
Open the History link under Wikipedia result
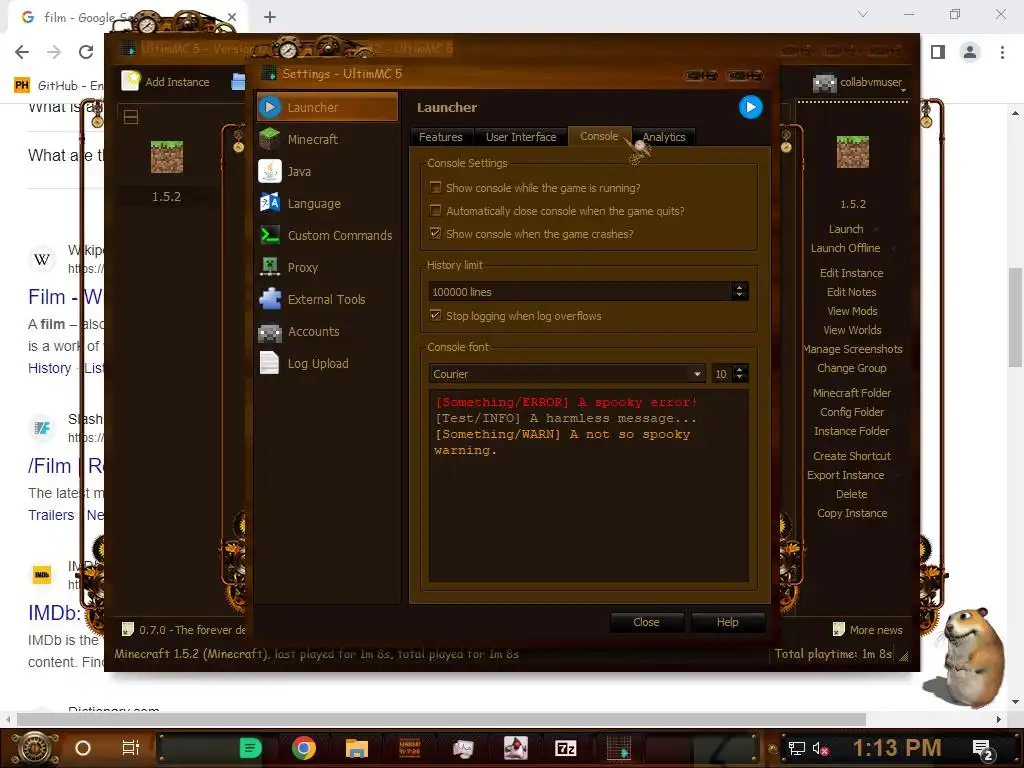point(50,368)
